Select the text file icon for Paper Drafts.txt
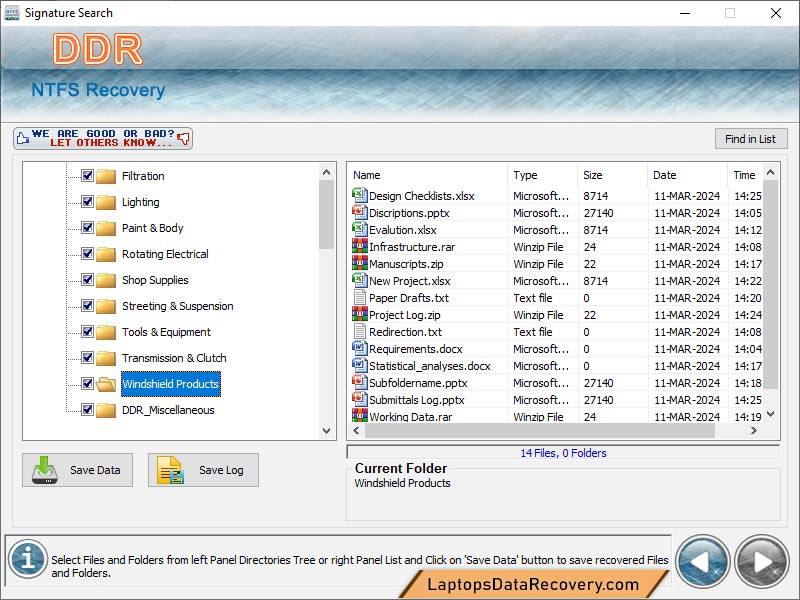Viewport: 800px width, 600px height. coord(360,298)
